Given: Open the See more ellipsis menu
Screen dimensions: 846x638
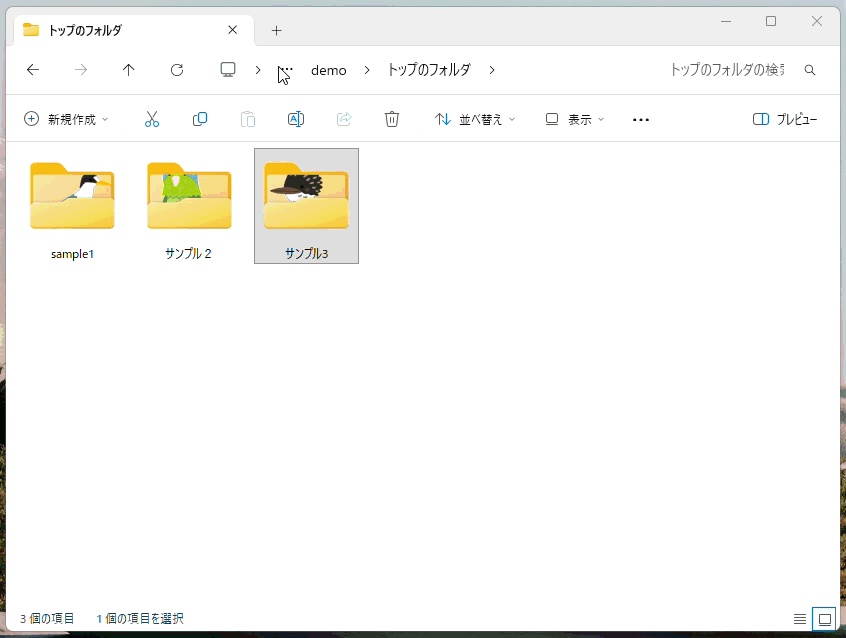Looking at the screenshot, I should coord(640,119).
